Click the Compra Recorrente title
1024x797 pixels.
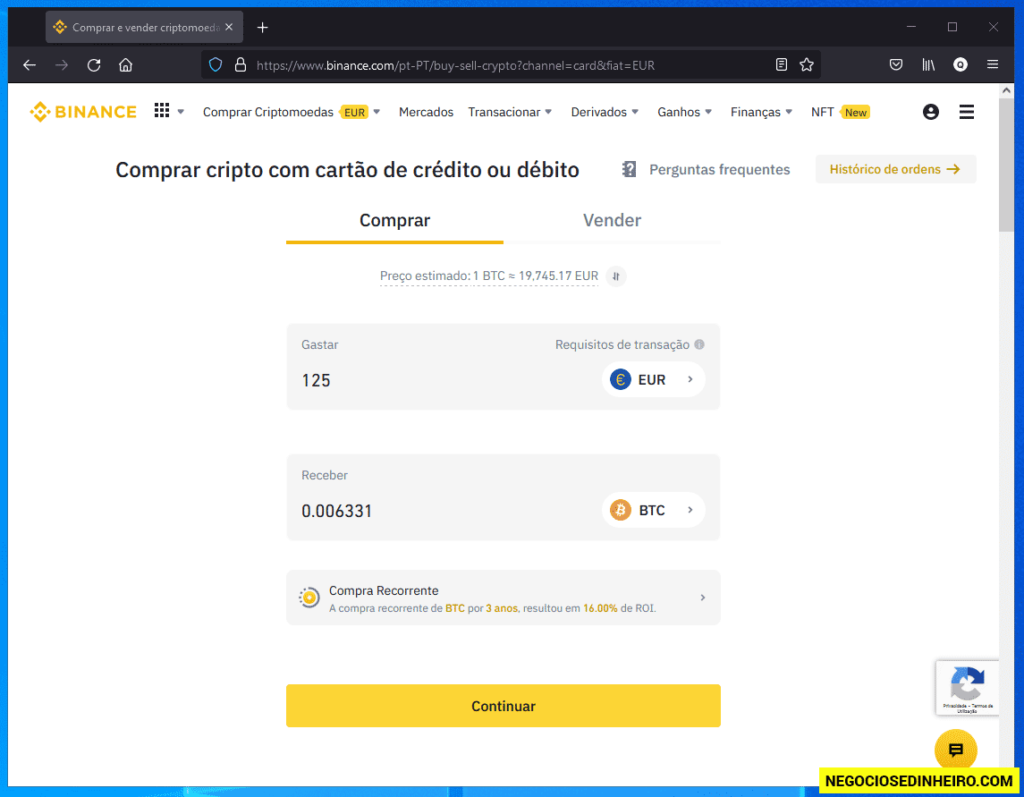click(x=383, y=591)
